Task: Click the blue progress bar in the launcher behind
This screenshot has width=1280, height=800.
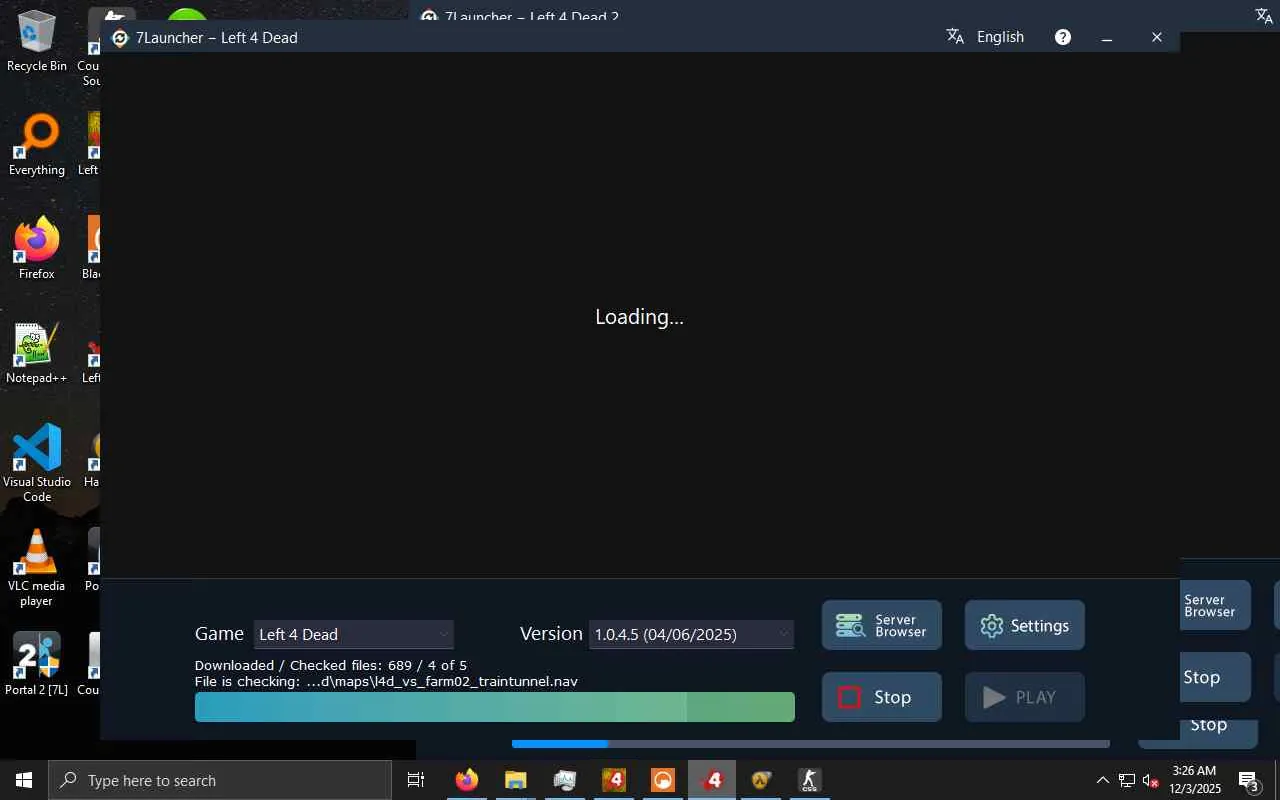Action: click(x=811, y=744)
